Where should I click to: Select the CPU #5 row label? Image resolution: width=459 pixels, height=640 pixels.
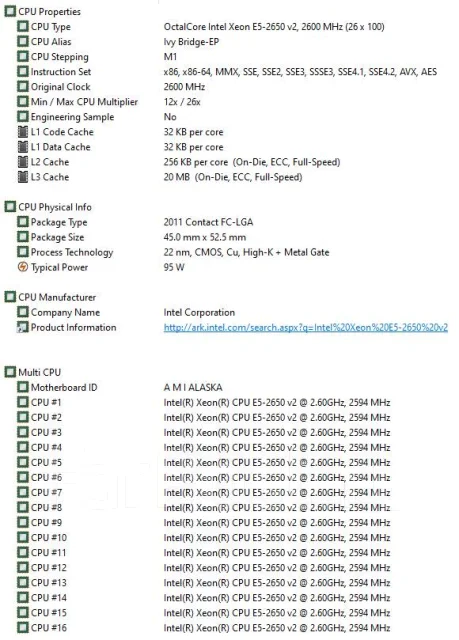point(47,462)
